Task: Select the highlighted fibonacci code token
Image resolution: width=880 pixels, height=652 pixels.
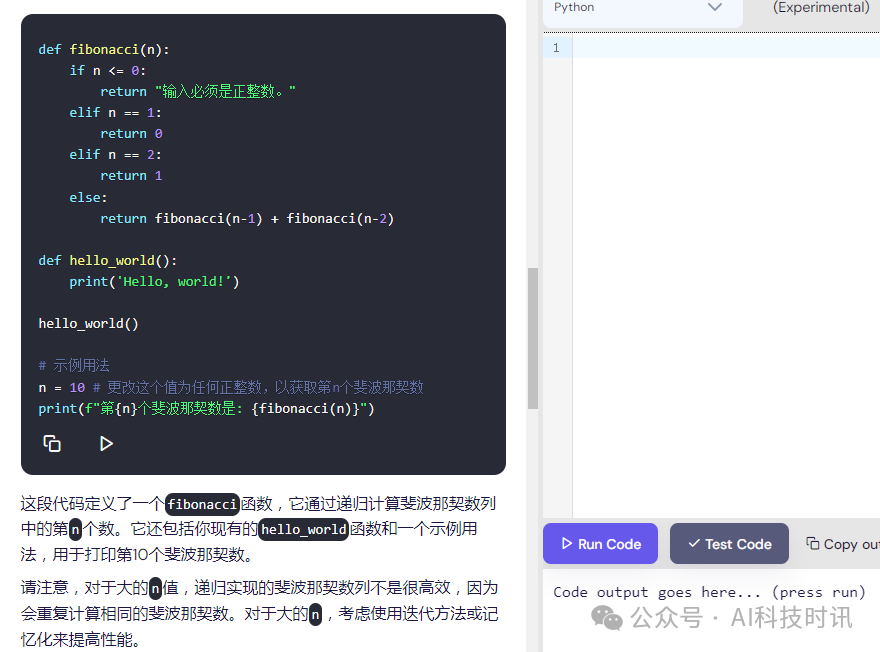Action: click(x=201, y=505)
